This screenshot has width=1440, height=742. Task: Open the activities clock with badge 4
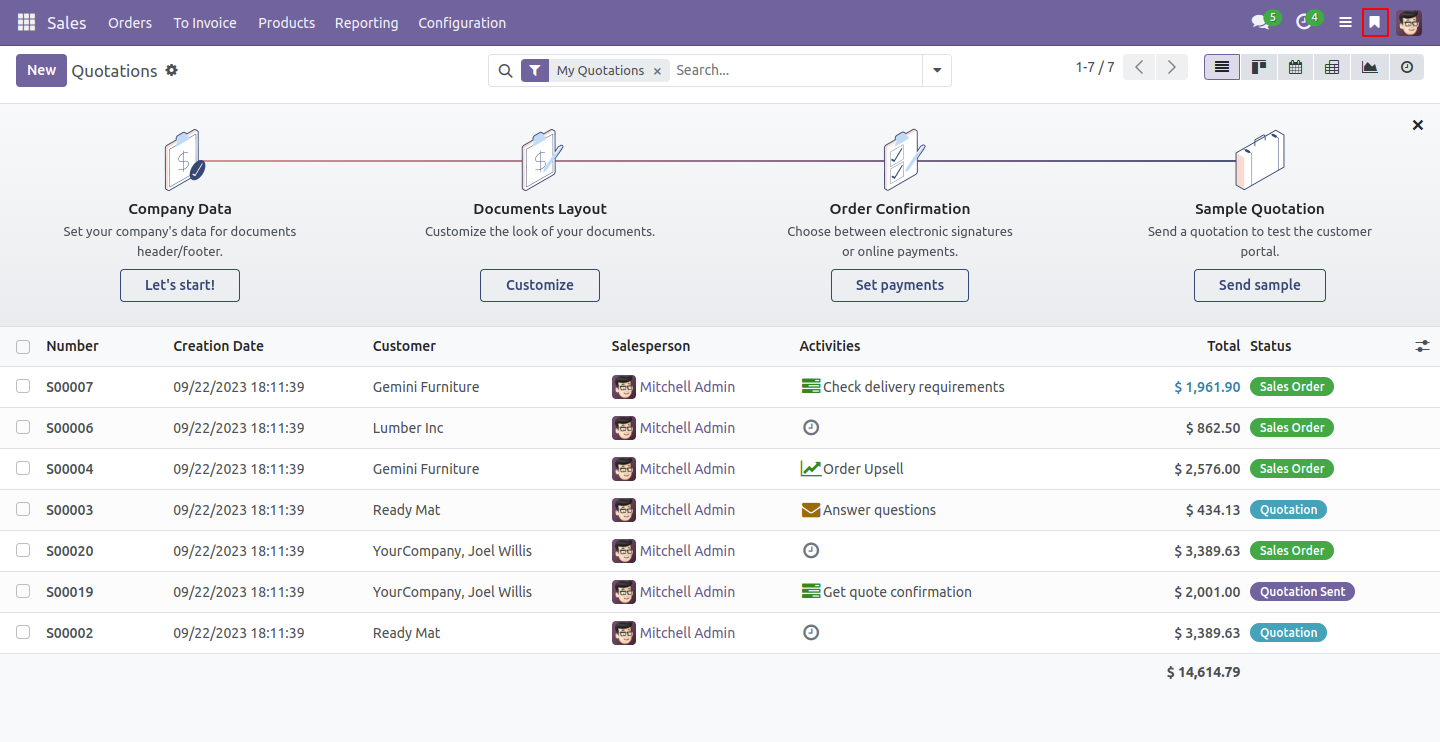(1303, 22)
